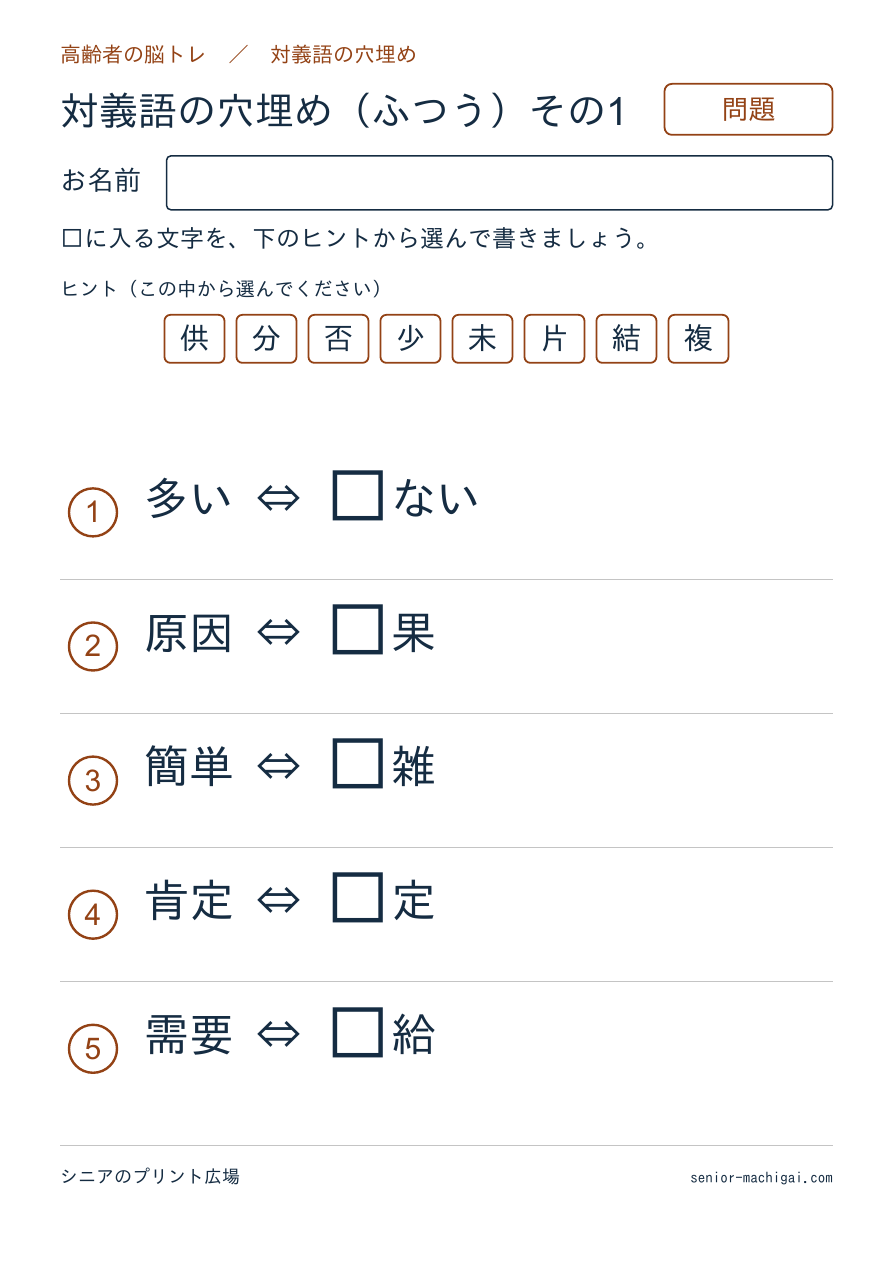This screenshot has width=893, height=1263.
Task: Click the empty box before 雑
Action: 358,764
